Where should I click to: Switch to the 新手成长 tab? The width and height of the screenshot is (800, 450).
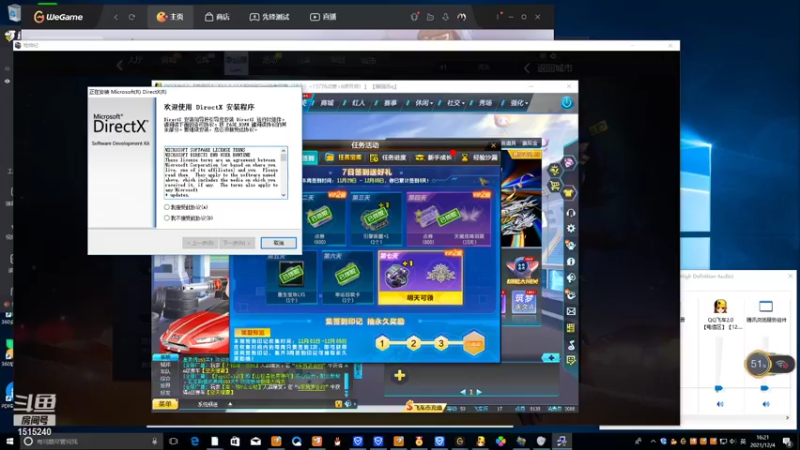434,158
